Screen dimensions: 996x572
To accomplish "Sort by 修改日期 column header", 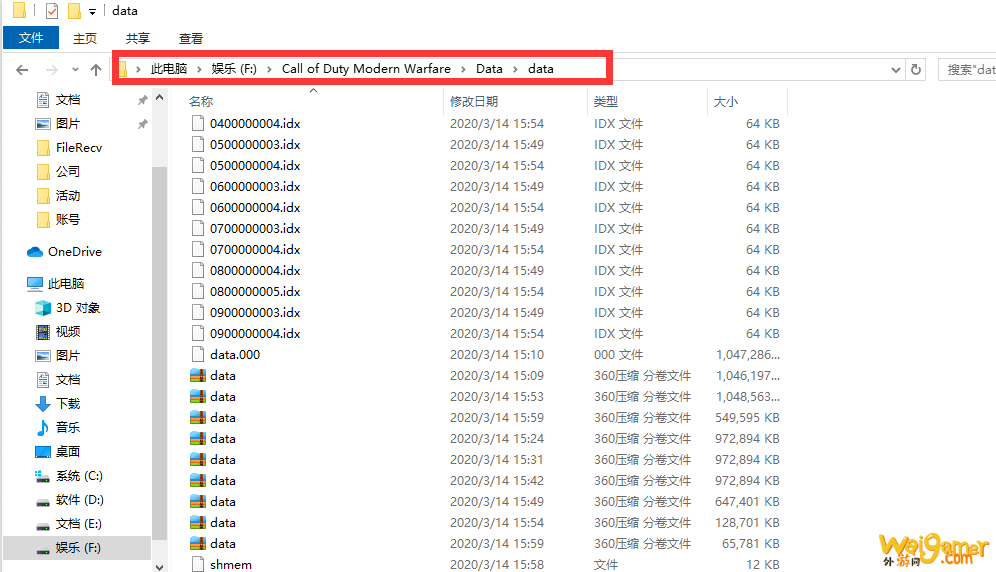I will (x=474, y=101).
